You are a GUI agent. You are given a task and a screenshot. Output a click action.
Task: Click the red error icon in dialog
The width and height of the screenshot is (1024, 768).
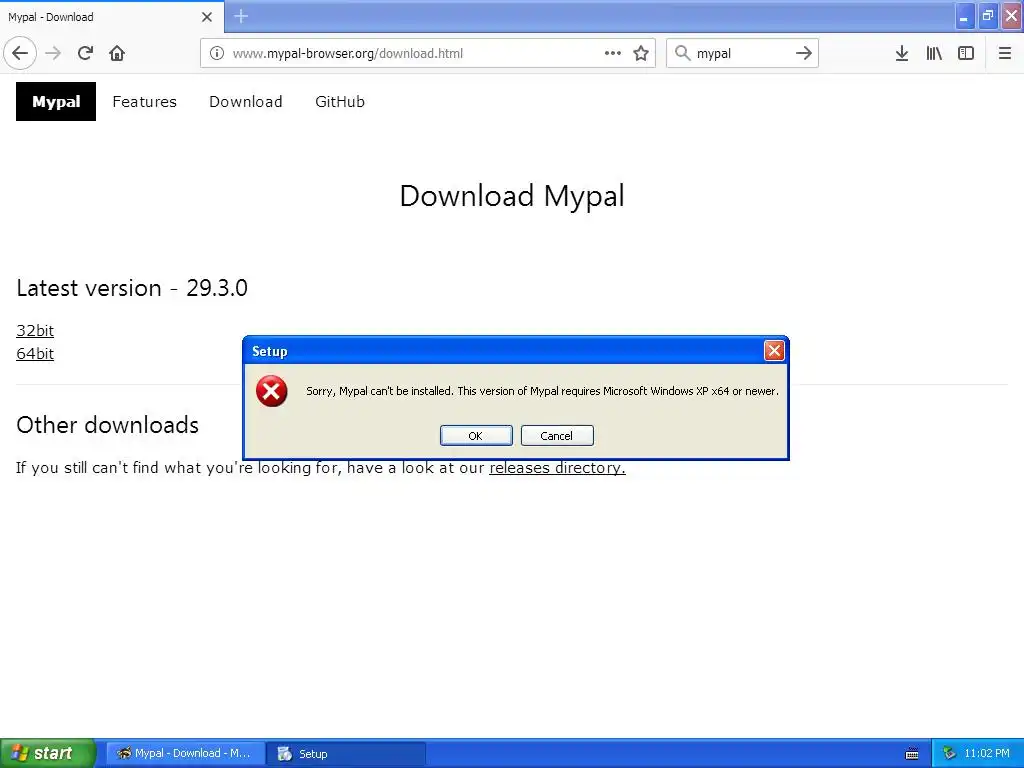click(272, 391)
